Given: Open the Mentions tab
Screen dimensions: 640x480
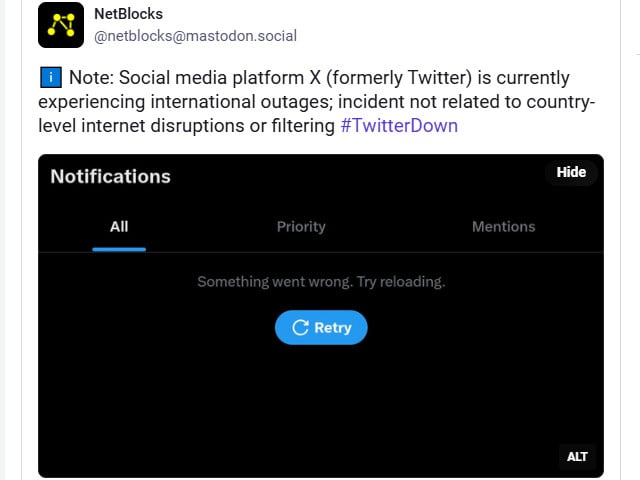Looking at the screenshot, I should 503,227.
